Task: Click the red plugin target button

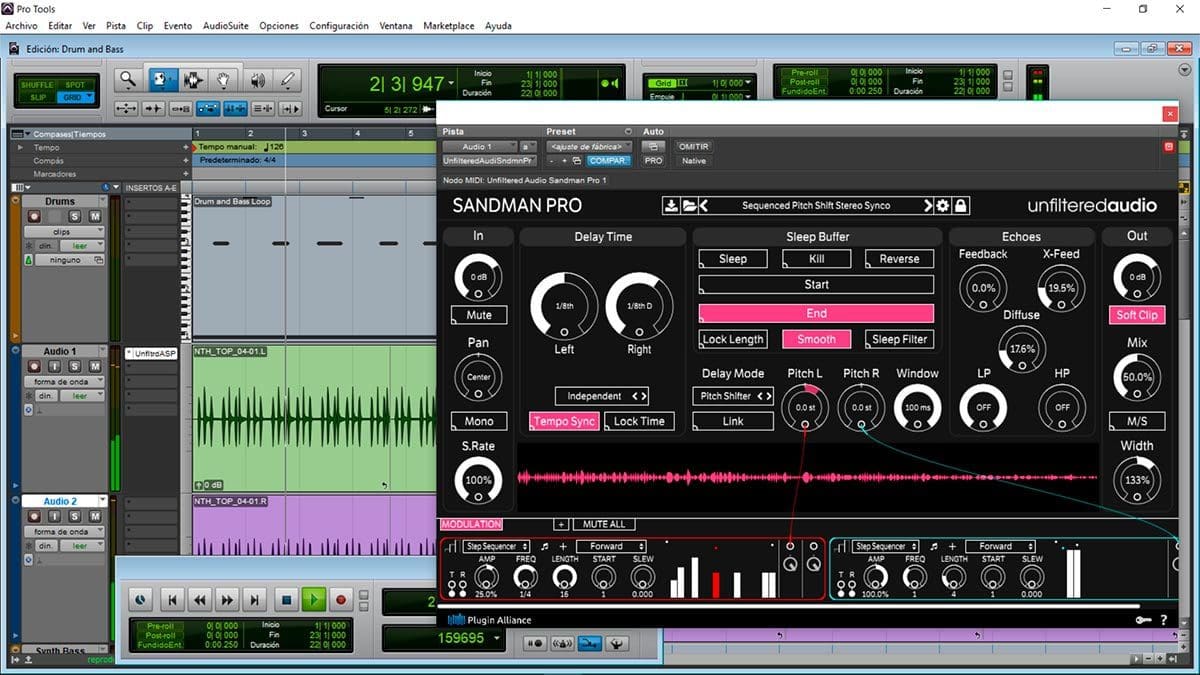Action: (x=1168, y=147)
